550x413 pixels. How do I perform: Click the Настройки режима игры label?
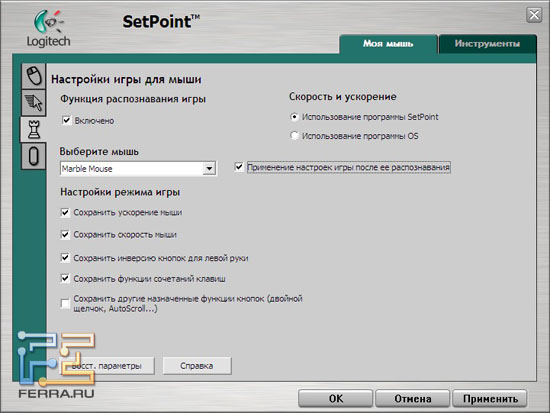point(120,192)
